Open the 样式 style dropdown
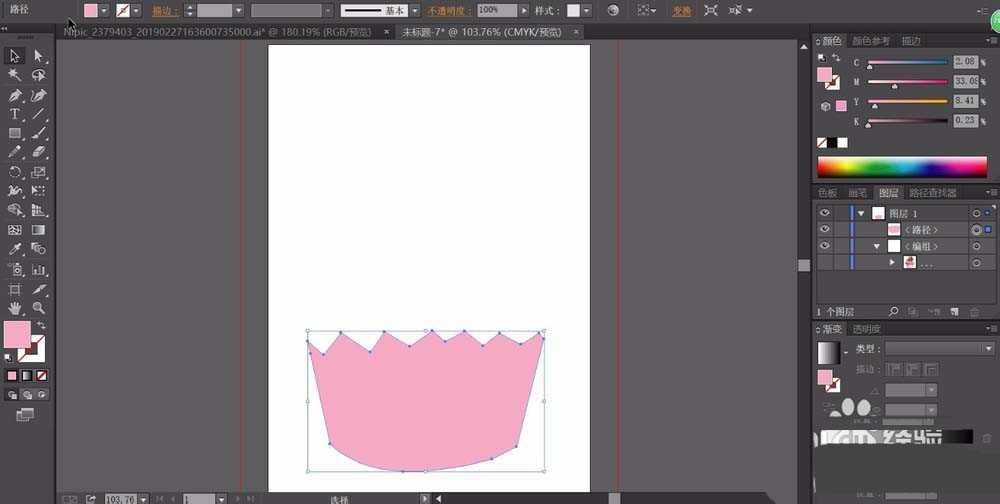1000x504 pixels. [586, 10]
